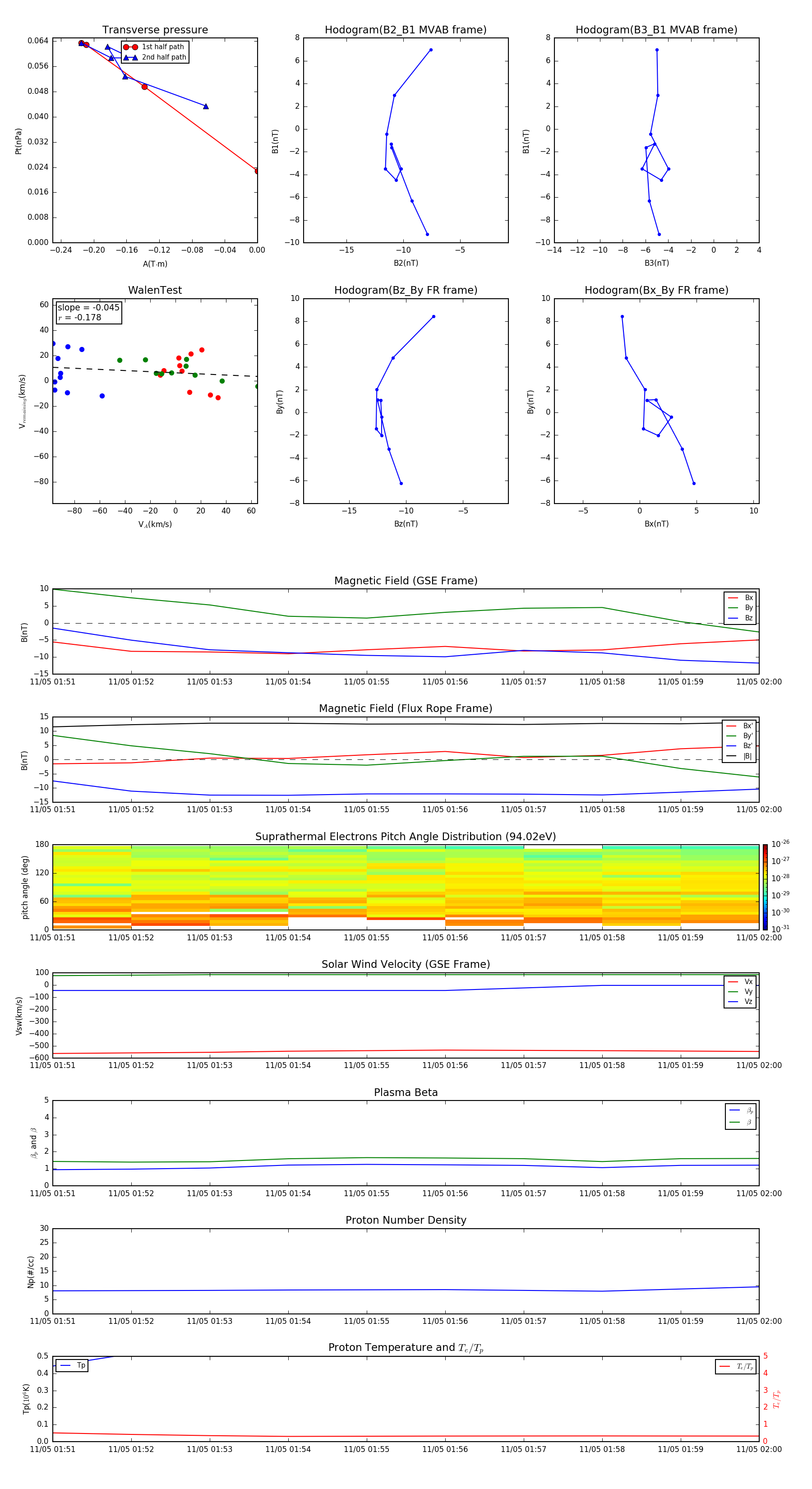Click the Magnetic Field (GSE Frame) title
The width and height of the screenshot is (812, 1489).
coord(406,580)
